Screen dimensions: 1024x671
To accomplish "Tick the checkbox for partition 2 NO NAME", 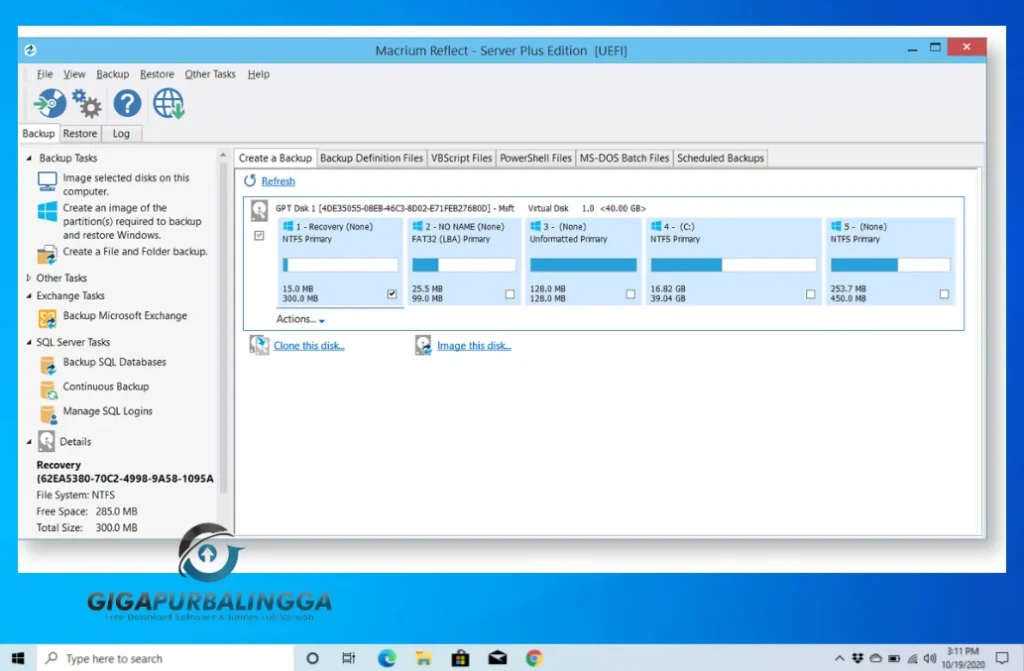I will click(510, 295).
